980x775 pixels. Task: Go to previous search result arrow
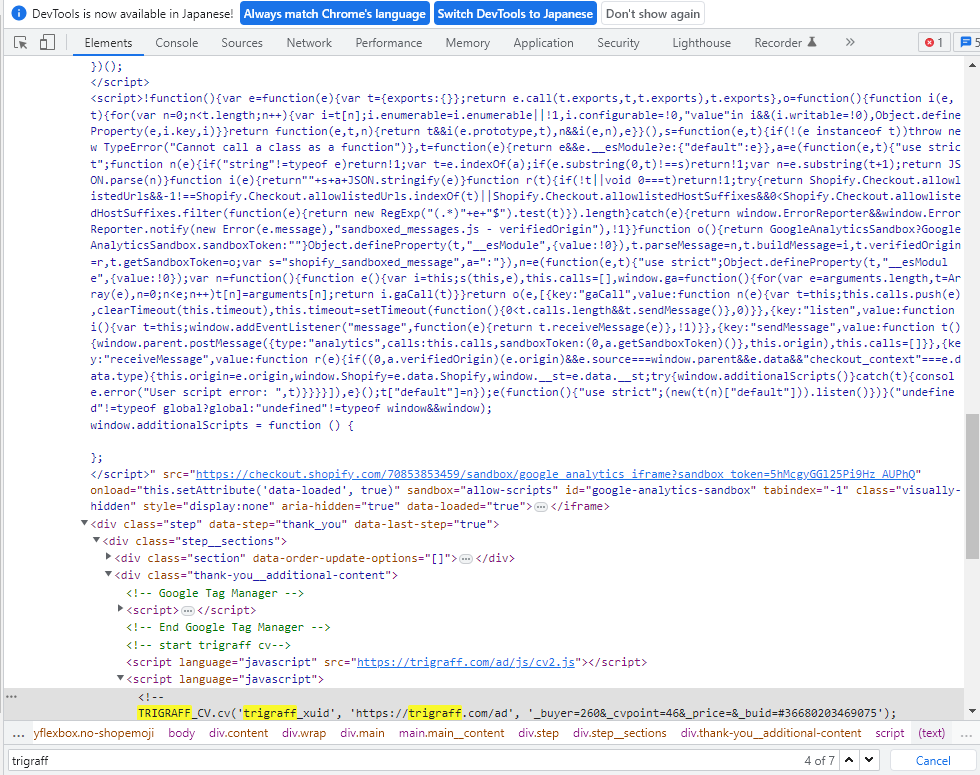(x=849, y=760)
